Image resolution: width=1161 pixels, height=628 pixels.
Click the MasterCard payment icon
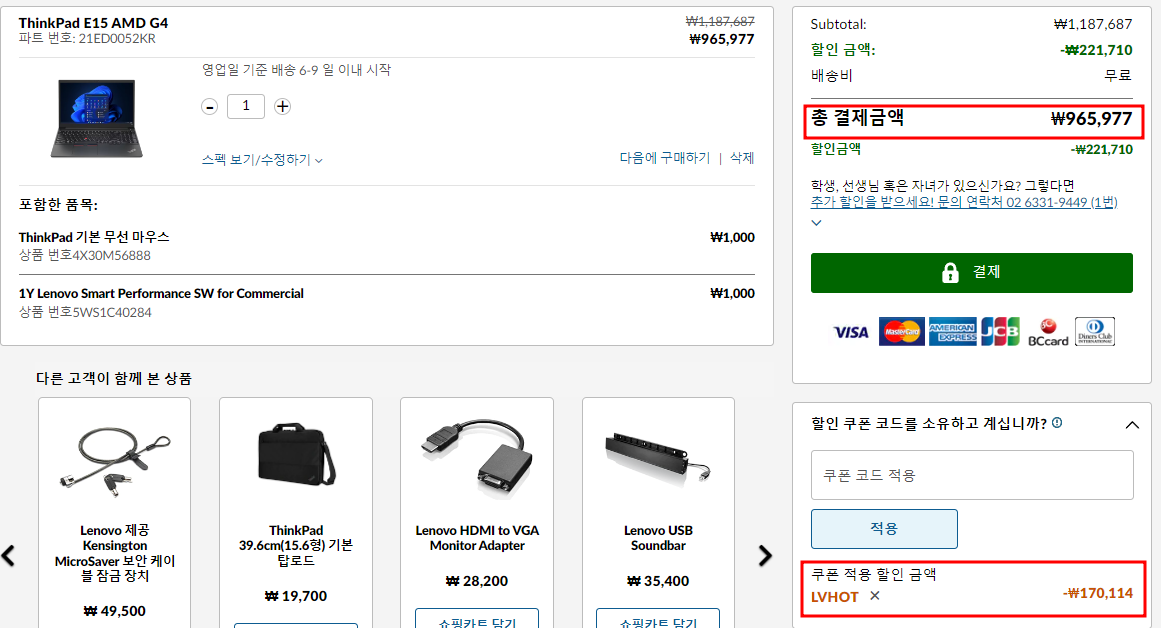(902, 332)
